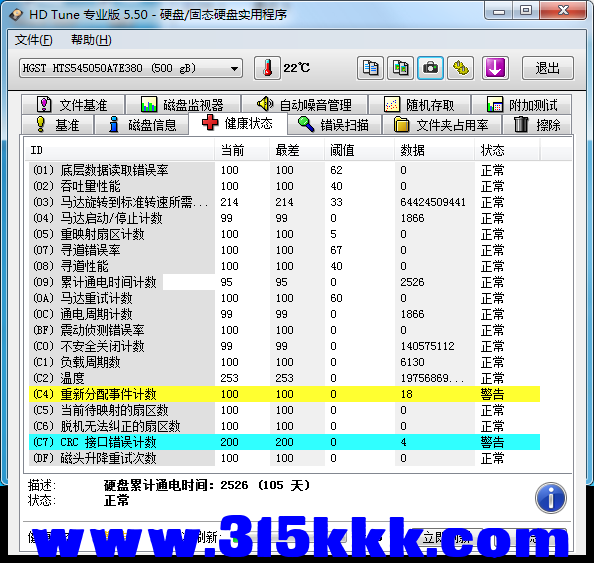Image resolution: width=594 pixels, height=563 pixels.
Task: Open the 随机存取 tab
Action: 419,105
